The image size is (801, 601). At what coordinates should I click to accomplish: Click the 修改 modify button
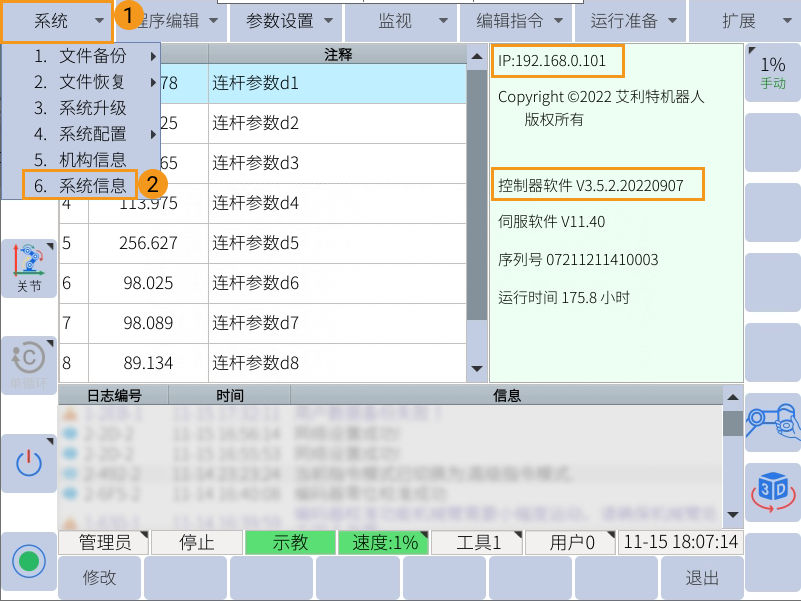point(99,578)
